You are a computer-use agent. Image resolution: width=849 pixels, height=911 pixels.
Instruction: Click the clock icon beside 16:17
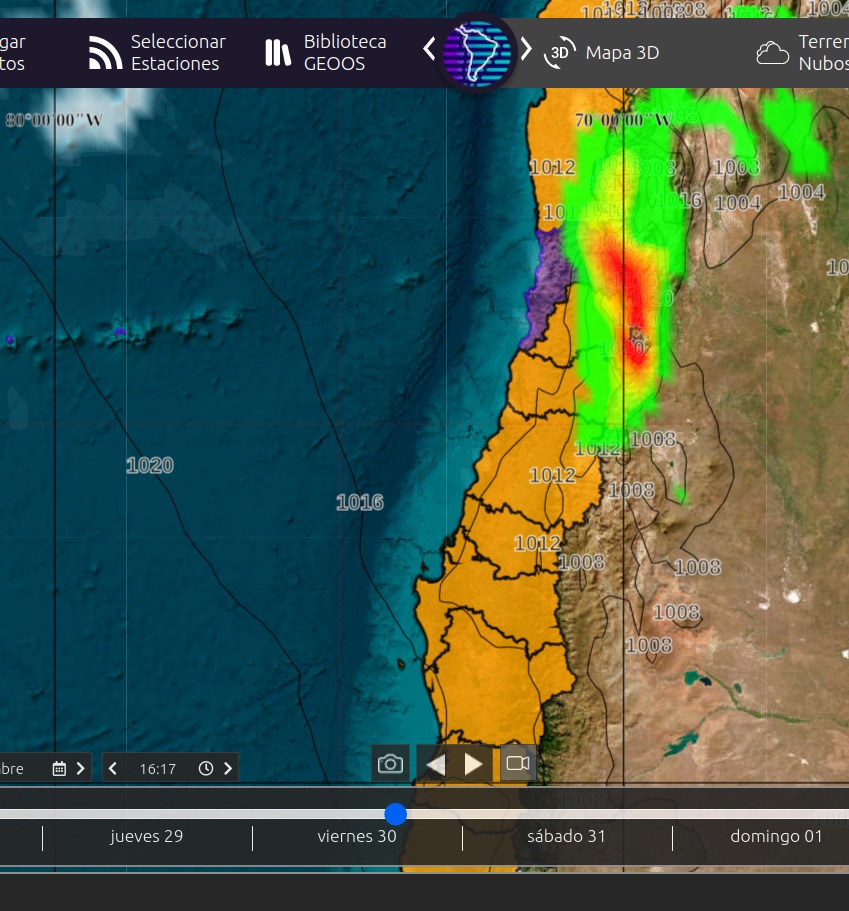coord(206,768)
